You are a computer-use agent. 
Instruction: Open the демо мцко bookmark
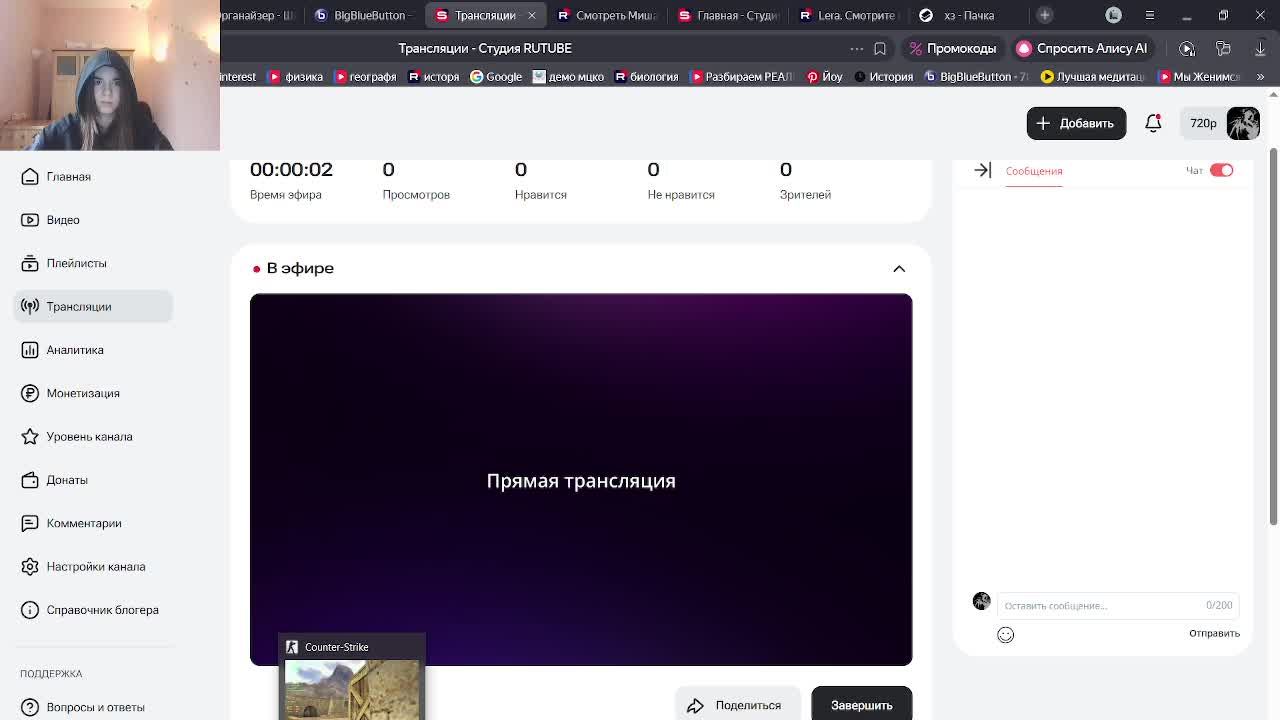point(568,76)
